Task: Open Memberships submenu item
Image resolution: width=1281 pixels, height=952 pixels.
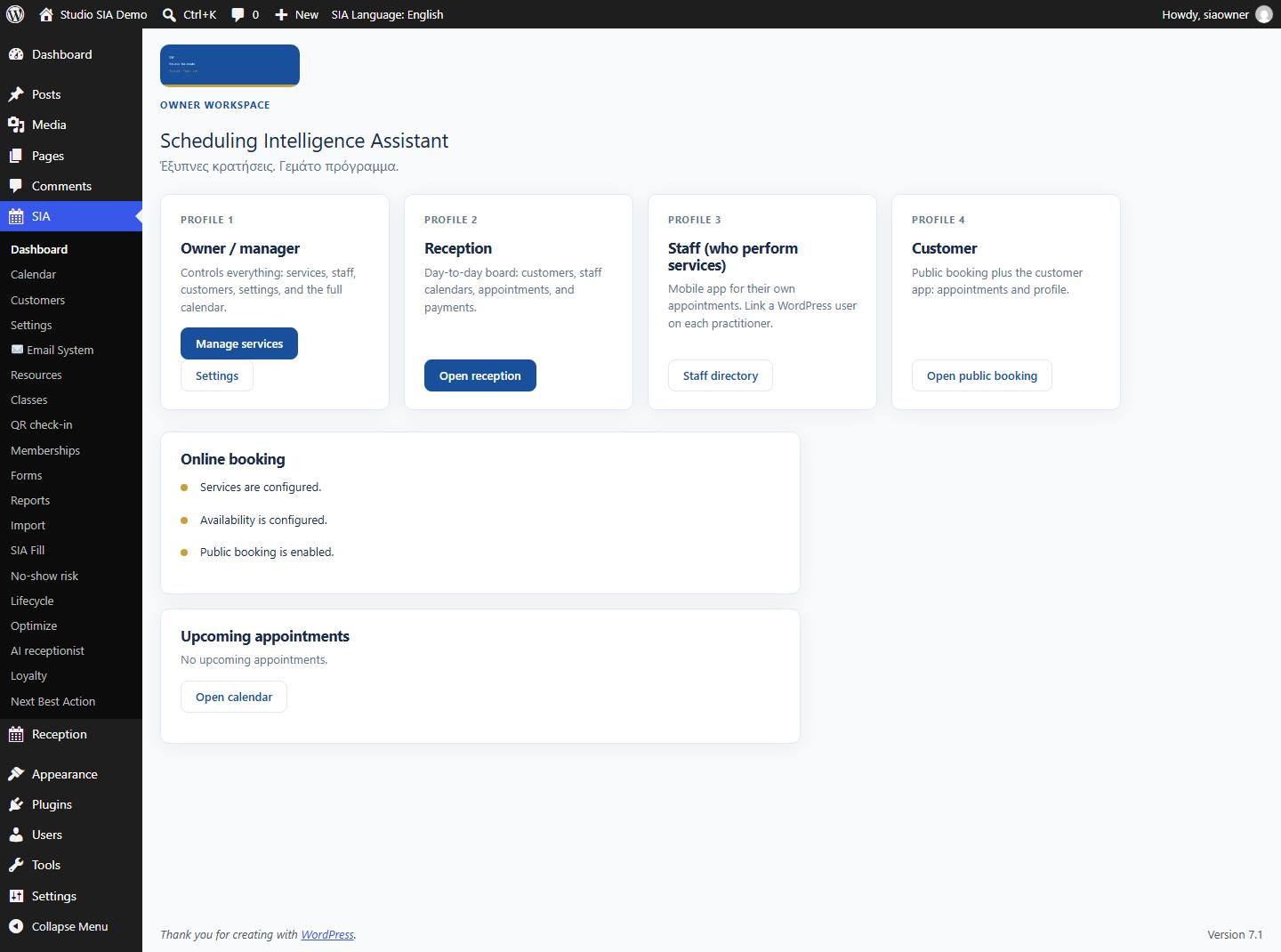Action: (45, 450)
